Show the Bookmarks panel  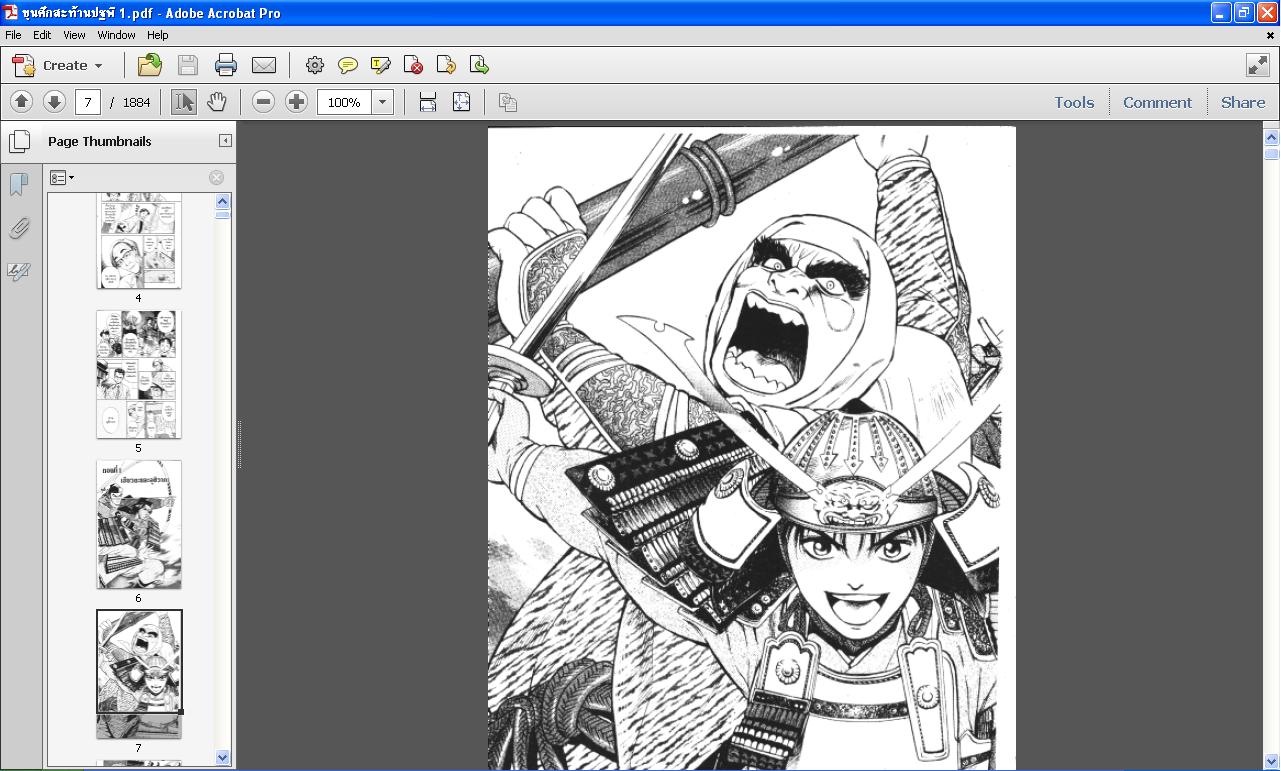19,185
